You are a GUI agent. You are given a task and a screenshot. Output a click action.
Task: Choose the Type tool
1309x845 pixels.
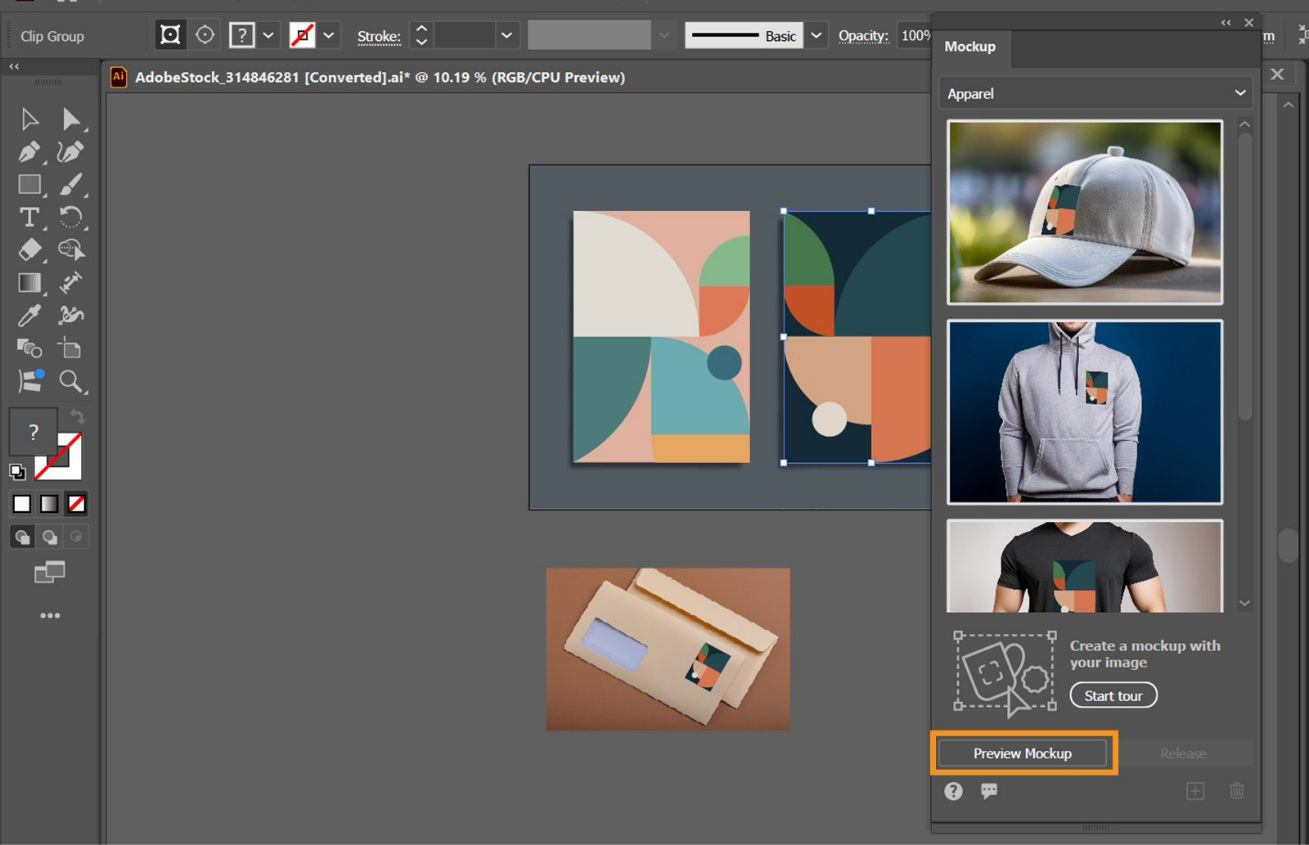click(29, 217)
